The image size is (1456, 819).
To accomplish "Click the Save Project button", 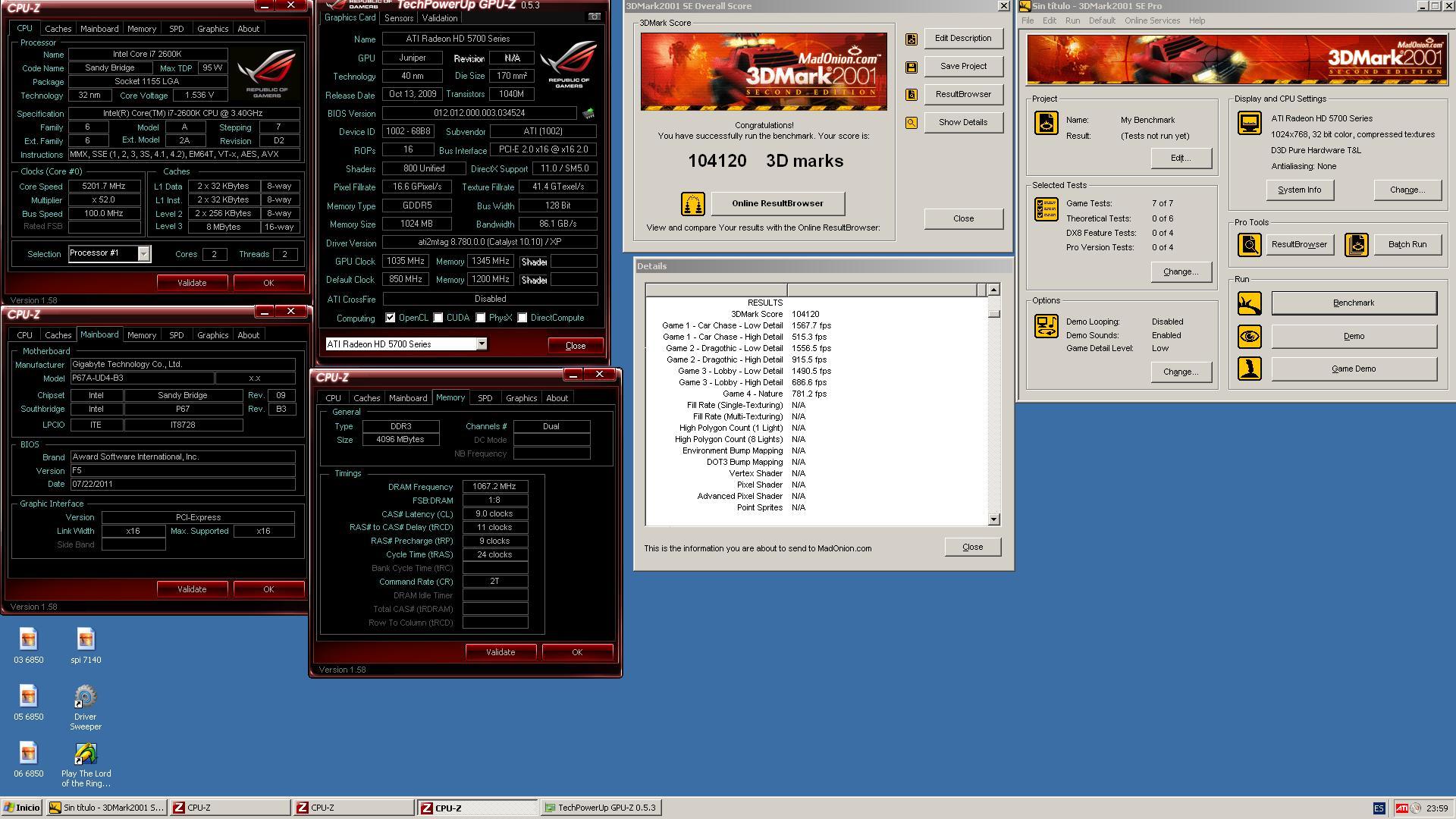I will click(963, 67).
